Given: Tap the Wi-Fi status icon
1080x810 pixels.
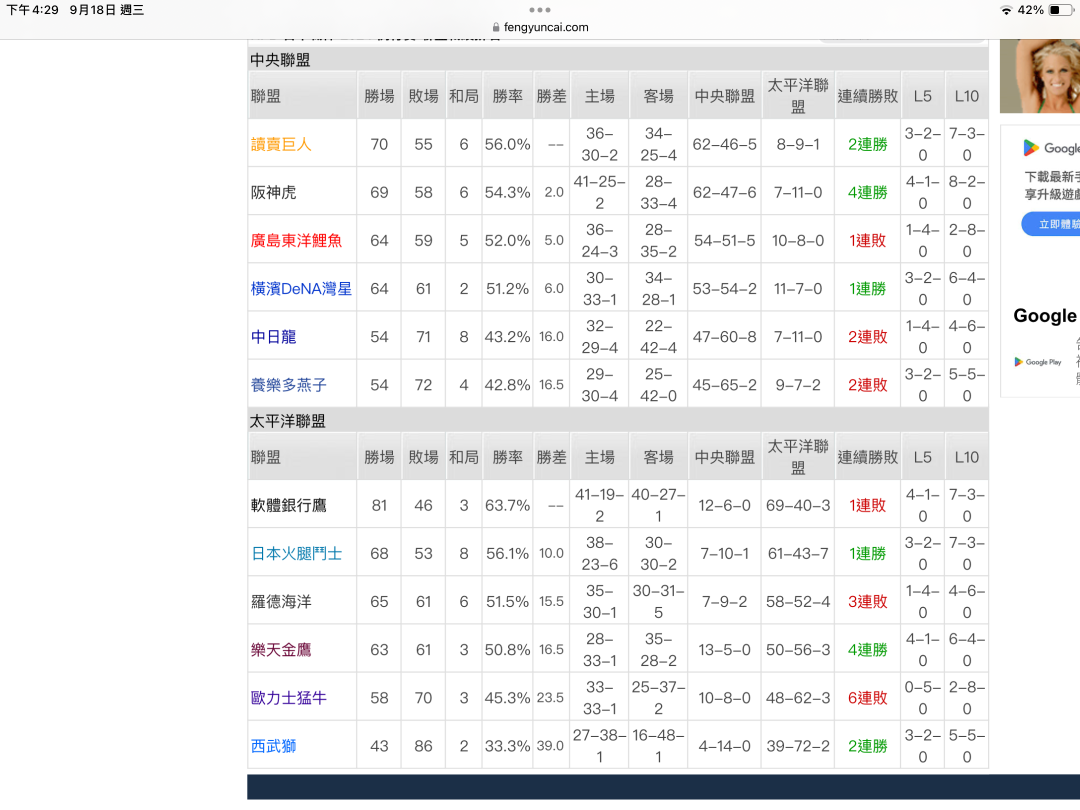Looking at the screenshot, I should tap(1006, 10).
